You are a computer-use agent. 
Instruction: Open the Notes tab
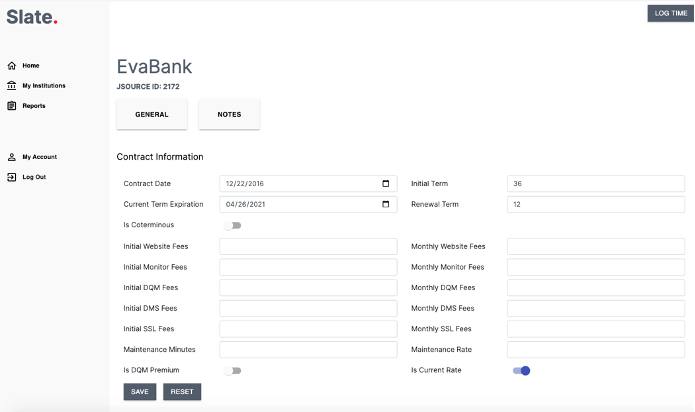tap(229, 115)
